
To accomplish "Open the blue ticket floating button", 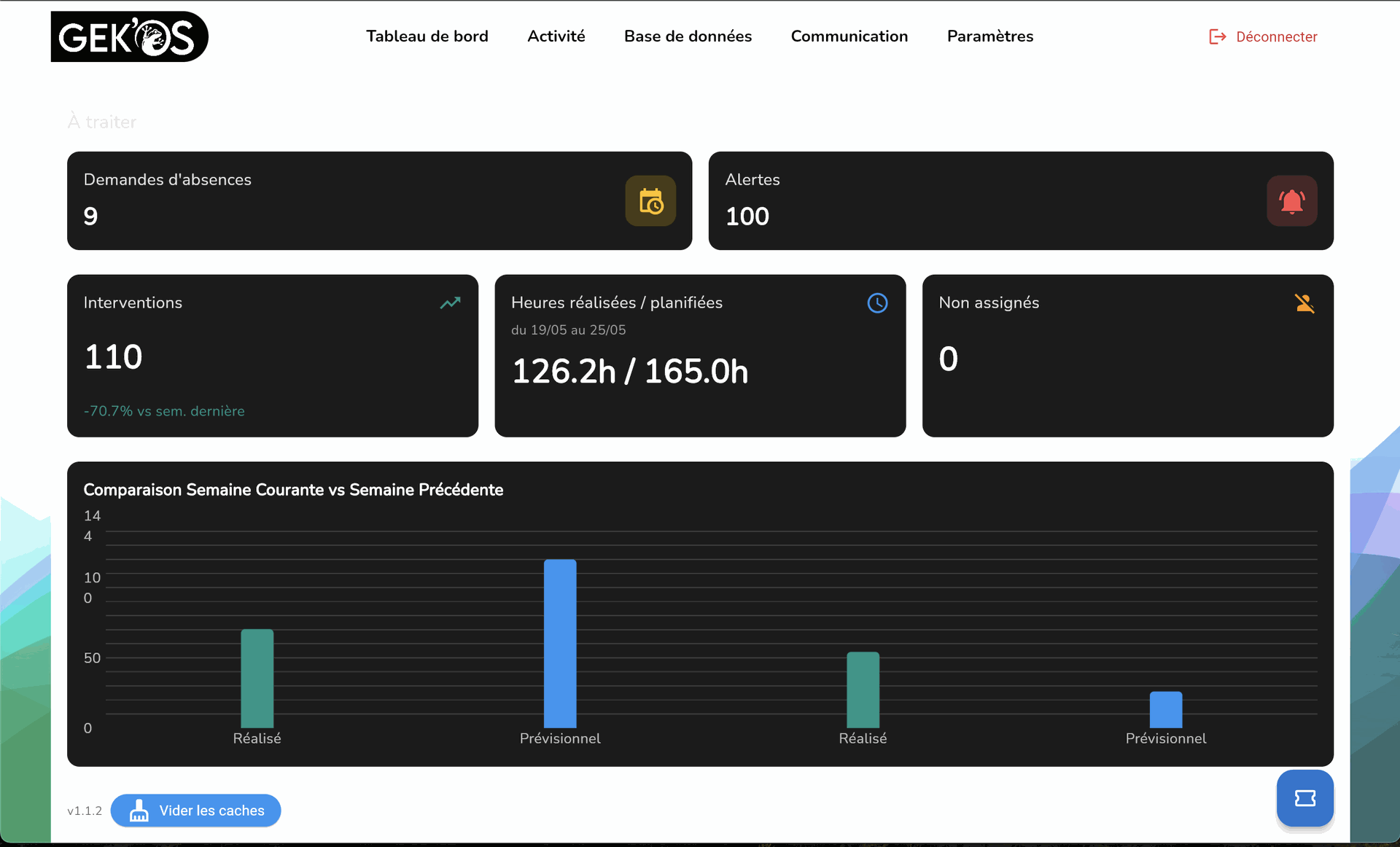I will click(1304, 798).
